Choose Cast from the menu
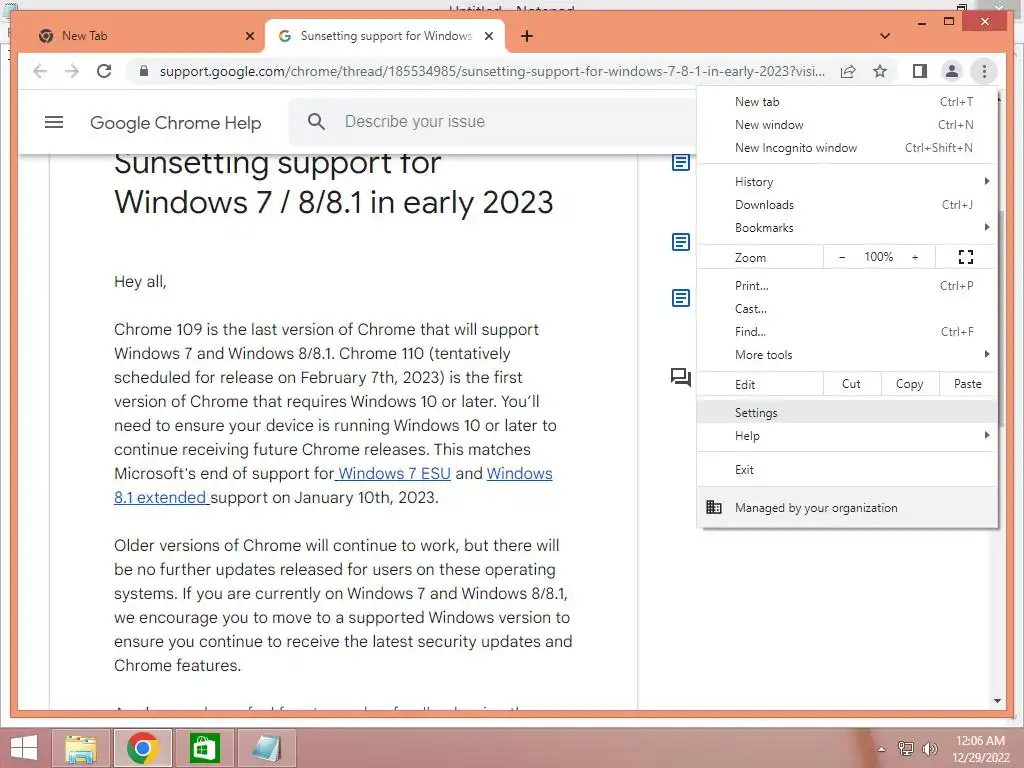1024x768 pixels. pyautogui.click(x=847, y=308)
